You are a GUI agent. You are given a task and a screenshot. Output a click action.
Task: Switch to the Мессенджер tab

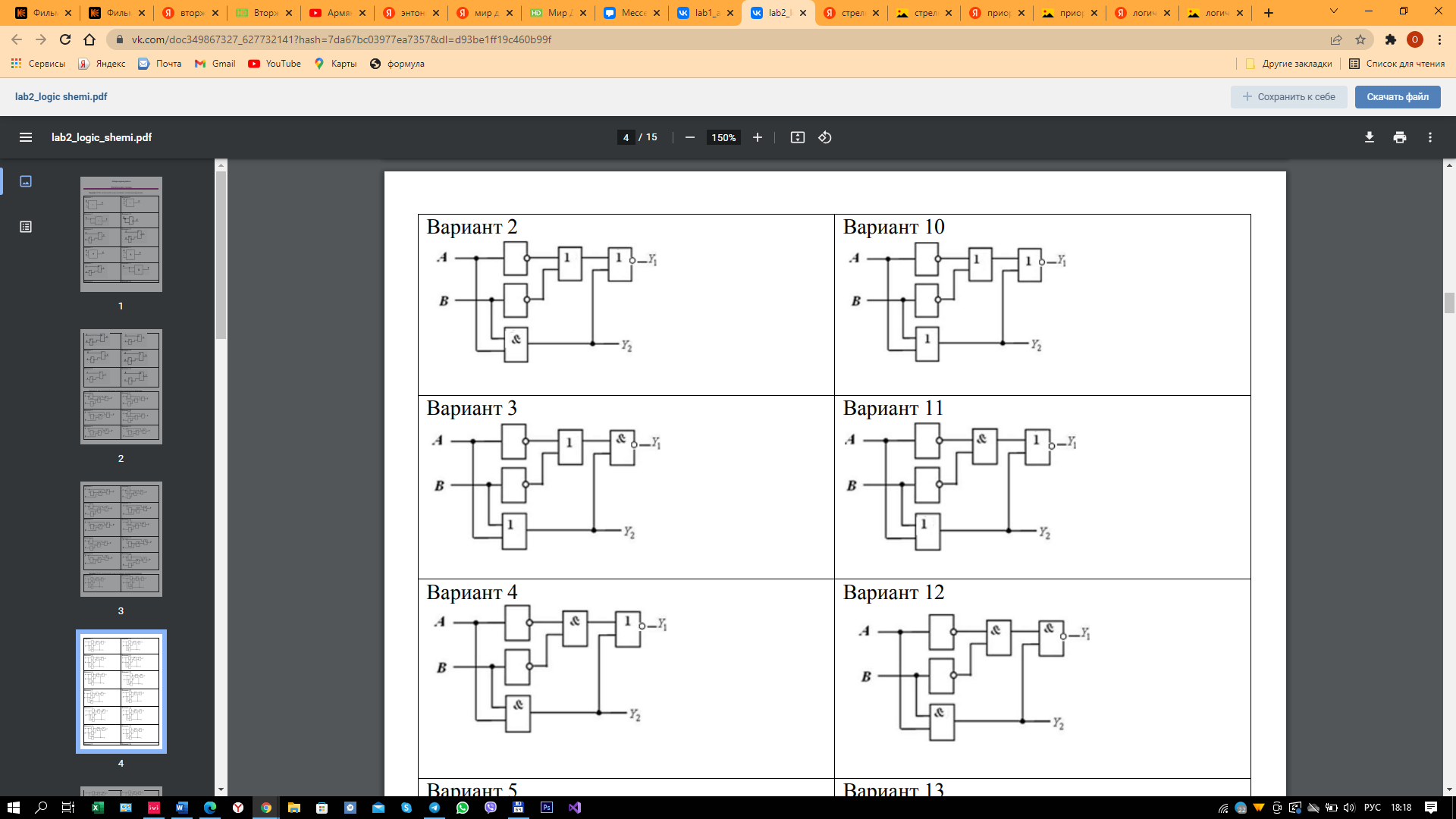[x=631, y=13]
